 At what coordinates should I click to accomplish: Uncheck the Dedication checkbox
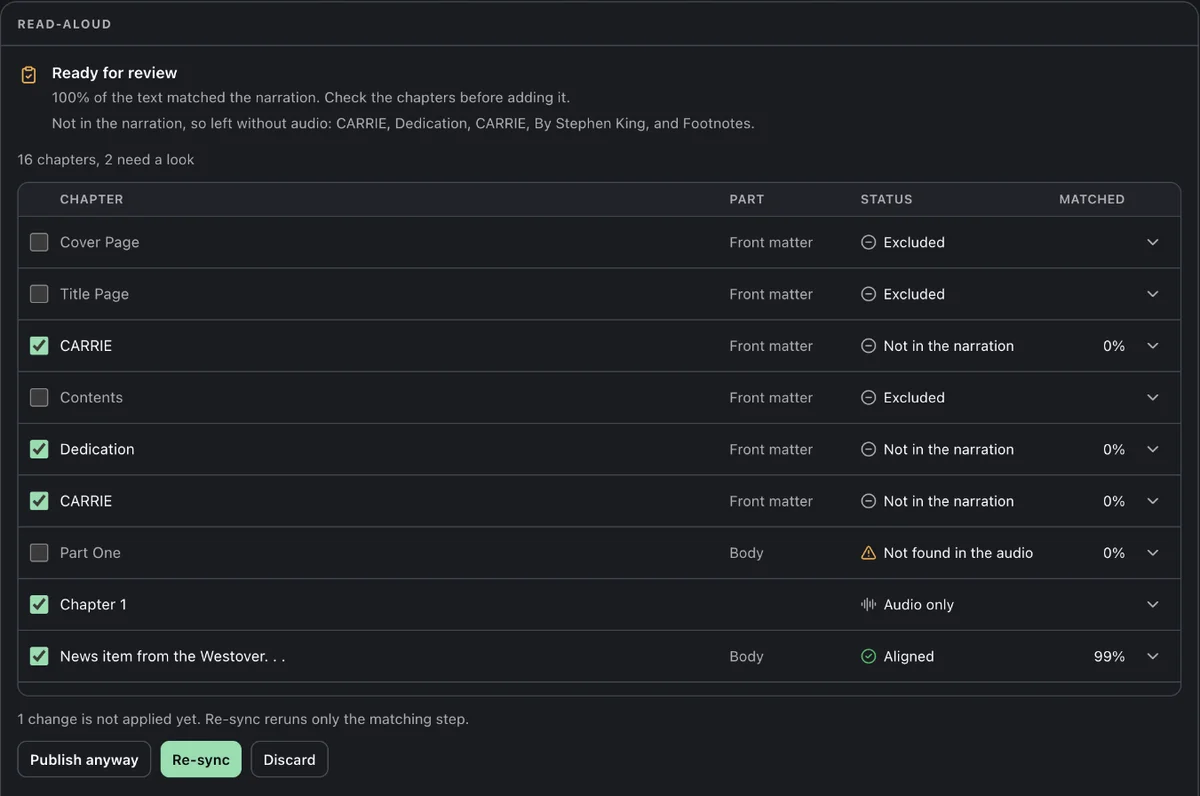tap(39, 449)
